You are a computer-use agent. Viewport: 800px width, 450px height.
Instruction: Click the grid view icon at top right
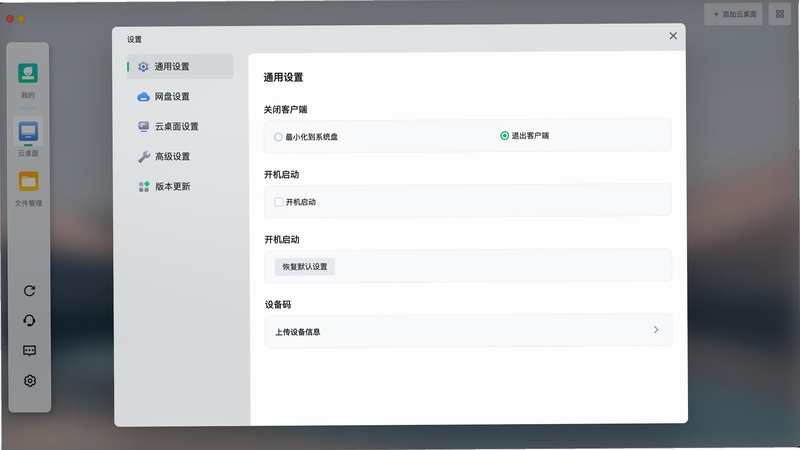pyautogui.click(x=780, y=14)
